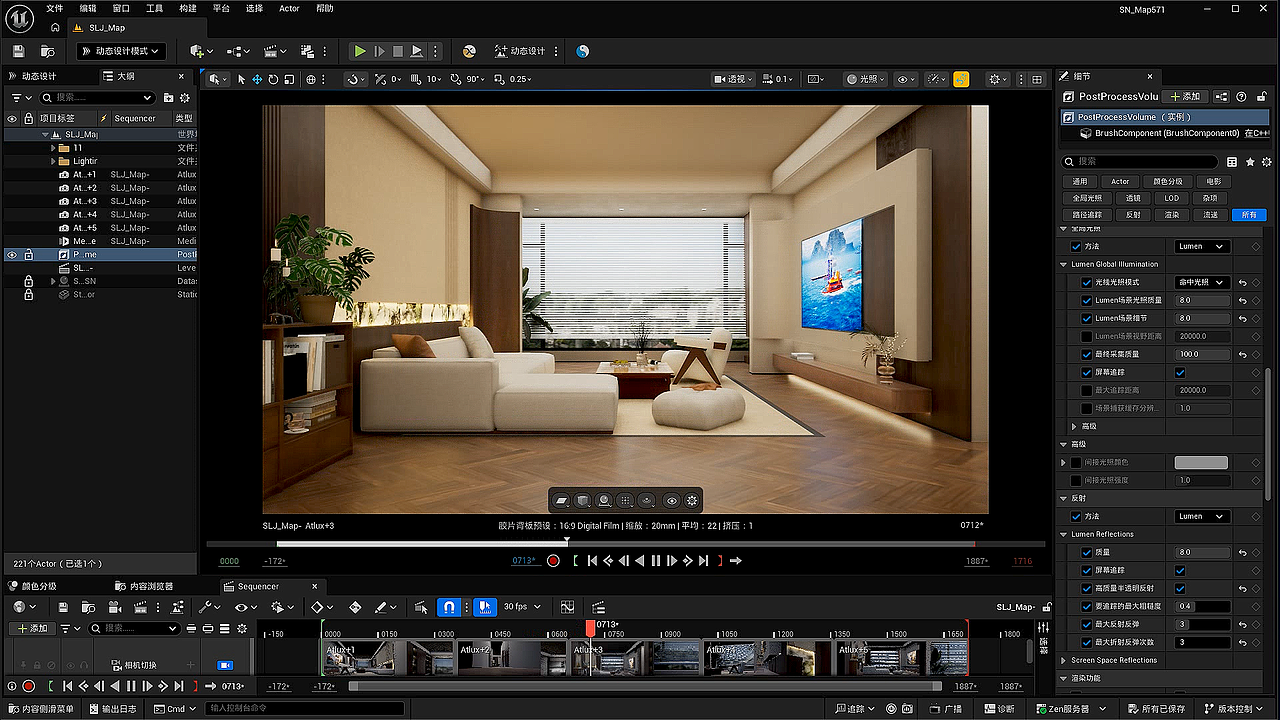This screenshot has width=1280, height=720.
Task: Toggle the 最终采集质量 override checkbox
Action: pos(1087,354)
